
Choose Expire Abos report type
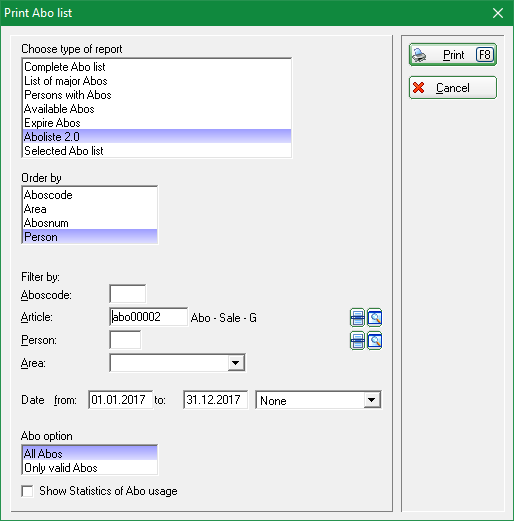tap(157, 123)
